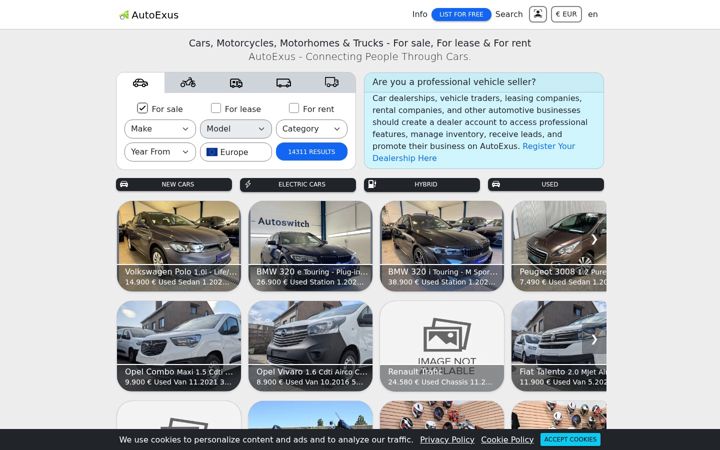Click the Europe location field
The height and width of the screenshot is (450, 720).
(236, 152)
